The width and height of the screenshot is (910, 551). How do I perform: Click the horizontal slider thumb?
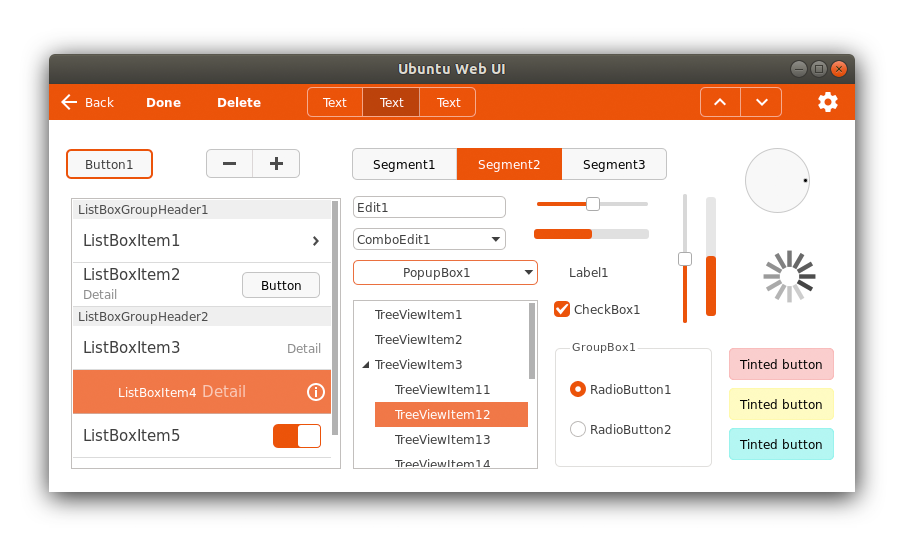pos(593,204)
